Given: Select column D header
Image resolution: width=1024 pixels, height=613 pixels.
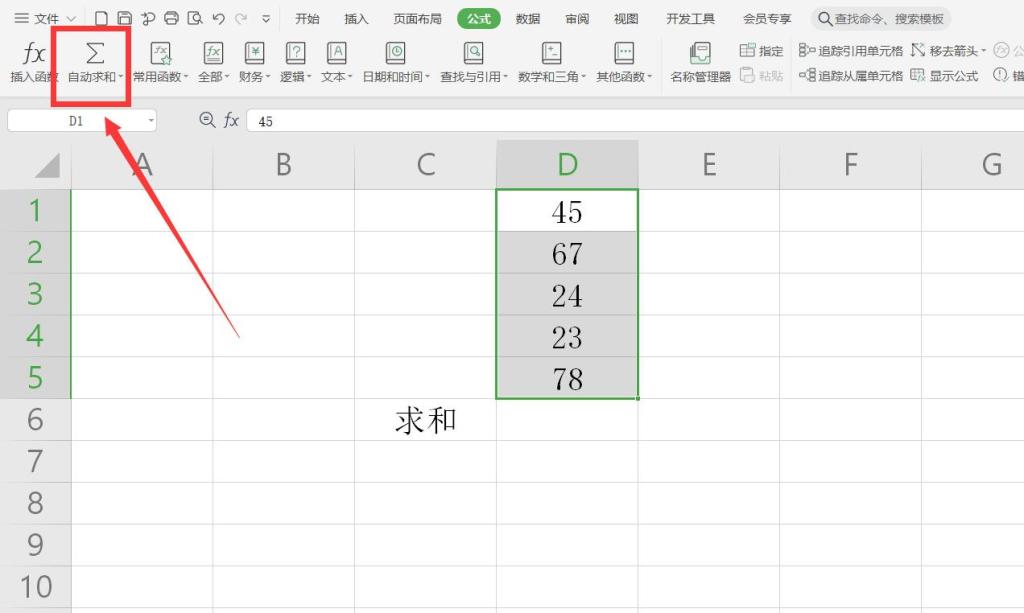Looking at the screenshot, I should [x=567, y=165].
